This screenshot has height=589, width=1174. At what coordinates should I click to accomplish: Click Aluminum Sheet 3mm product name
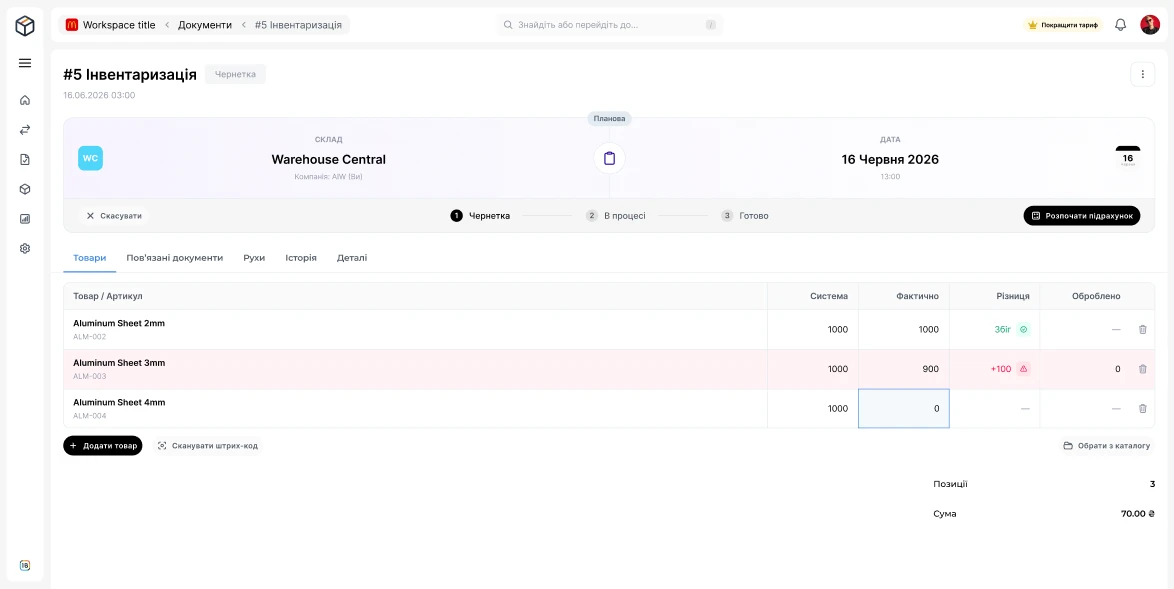coord(119,363)
